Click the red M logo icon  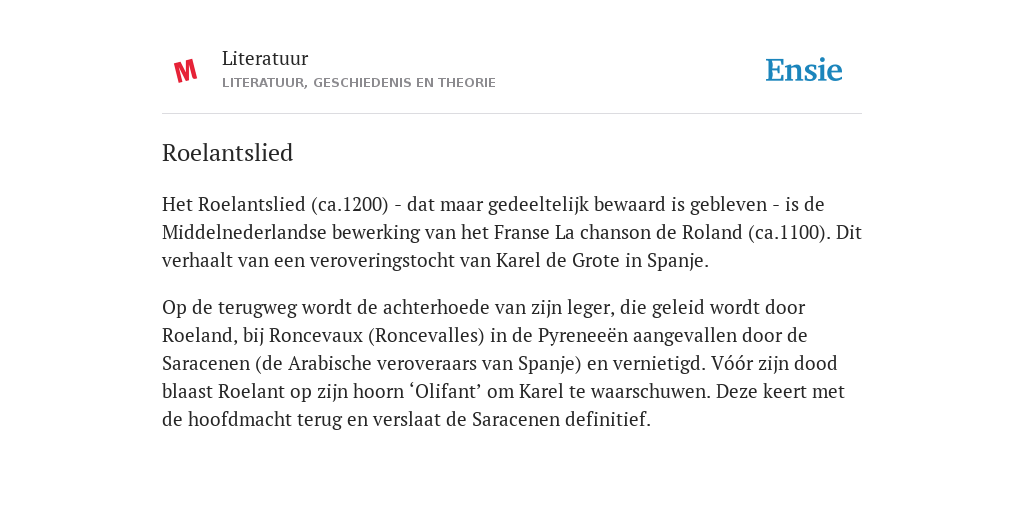tap(185, 71)
